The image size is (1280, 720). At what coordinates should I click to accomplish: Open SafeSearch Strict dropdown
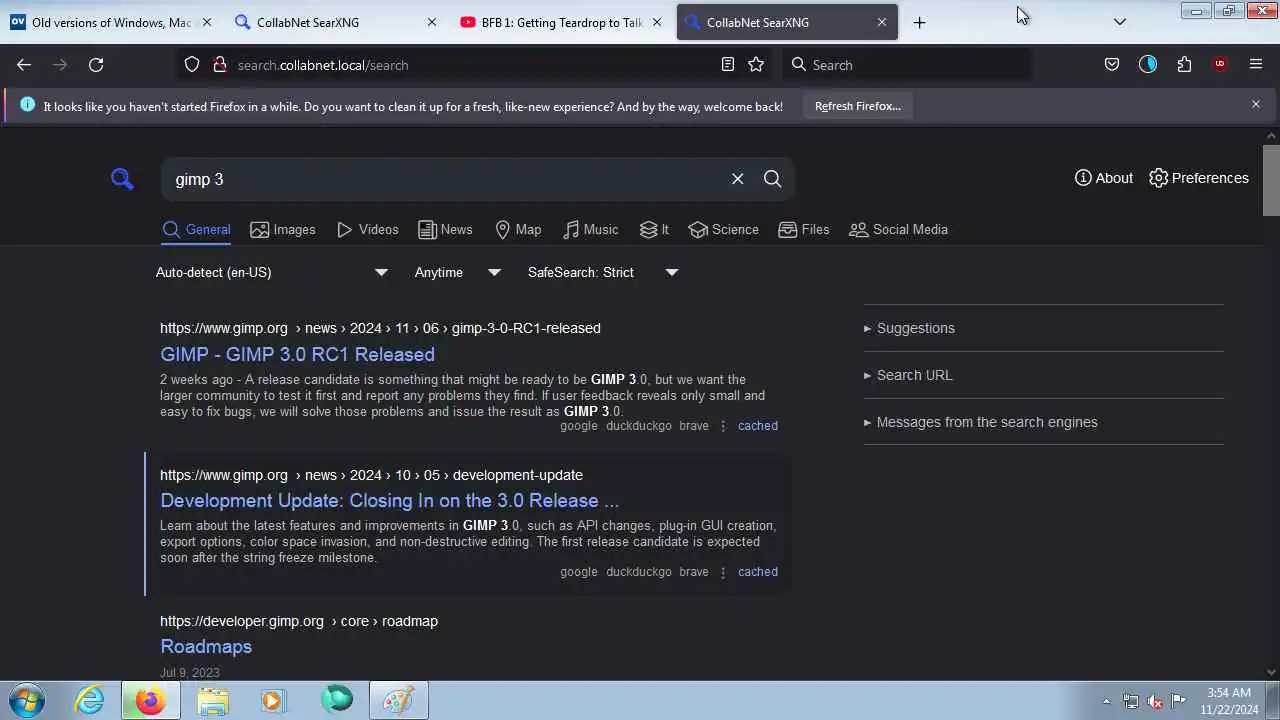point(603,272)
